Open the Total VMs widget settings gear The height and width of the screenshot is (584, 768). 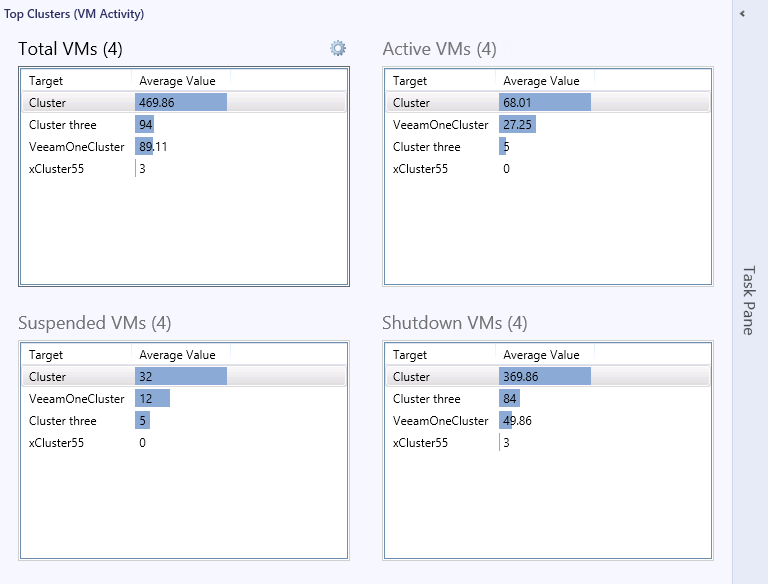tap(338, 48)
